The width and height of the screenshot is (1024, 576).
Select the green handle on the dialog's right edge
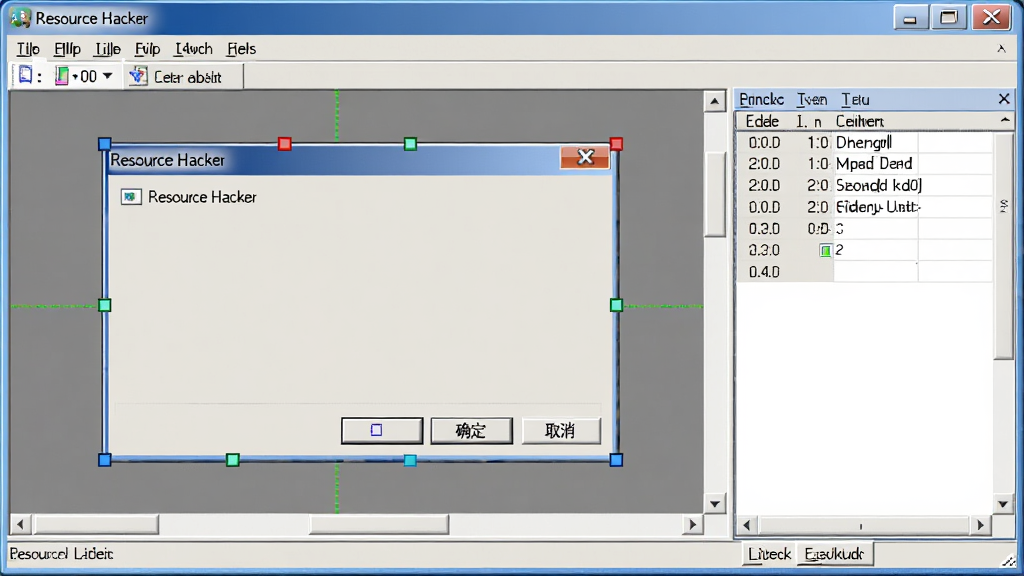pos(616,305)
